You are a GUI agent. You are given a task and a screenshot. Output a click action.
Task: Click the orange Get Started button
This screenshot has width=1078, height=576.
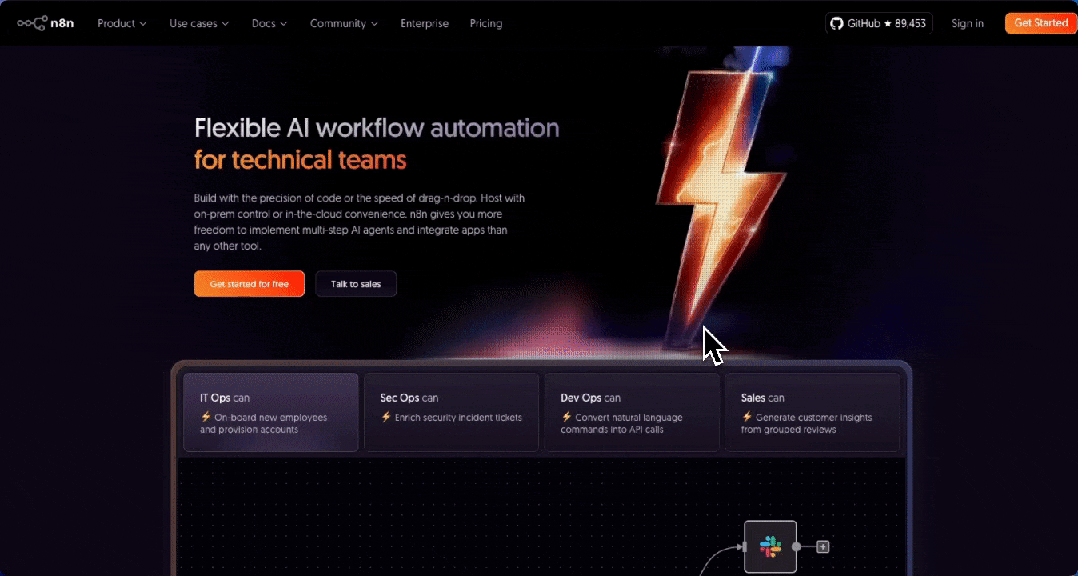tap(1041, 23)
